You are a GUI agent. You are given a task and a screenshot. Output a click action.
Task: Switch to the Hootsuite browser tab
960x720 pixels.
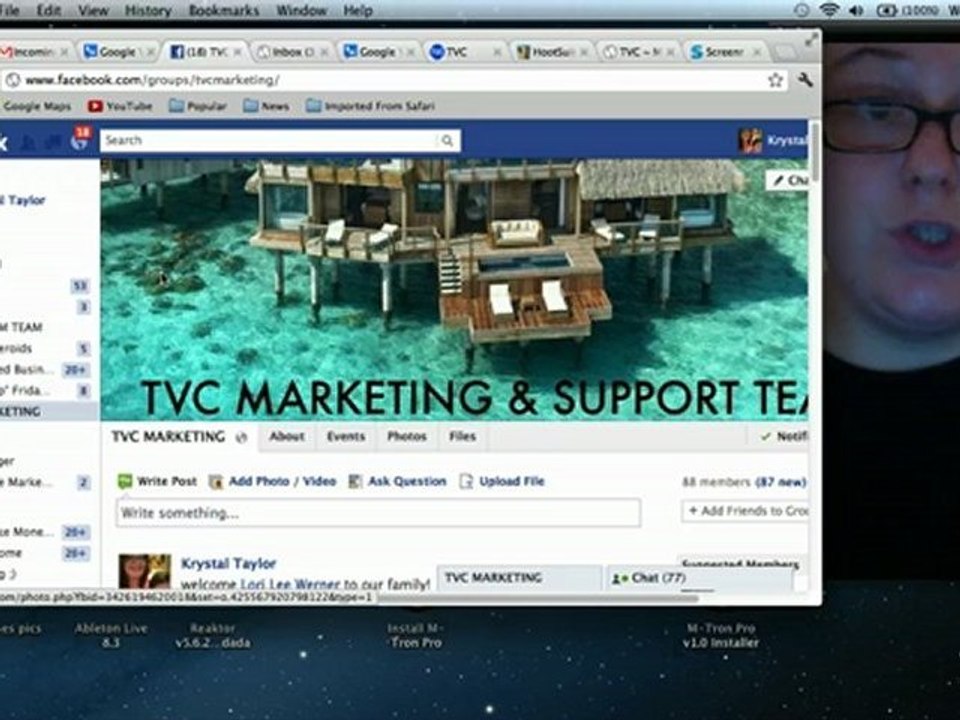(x=552, y=53)
